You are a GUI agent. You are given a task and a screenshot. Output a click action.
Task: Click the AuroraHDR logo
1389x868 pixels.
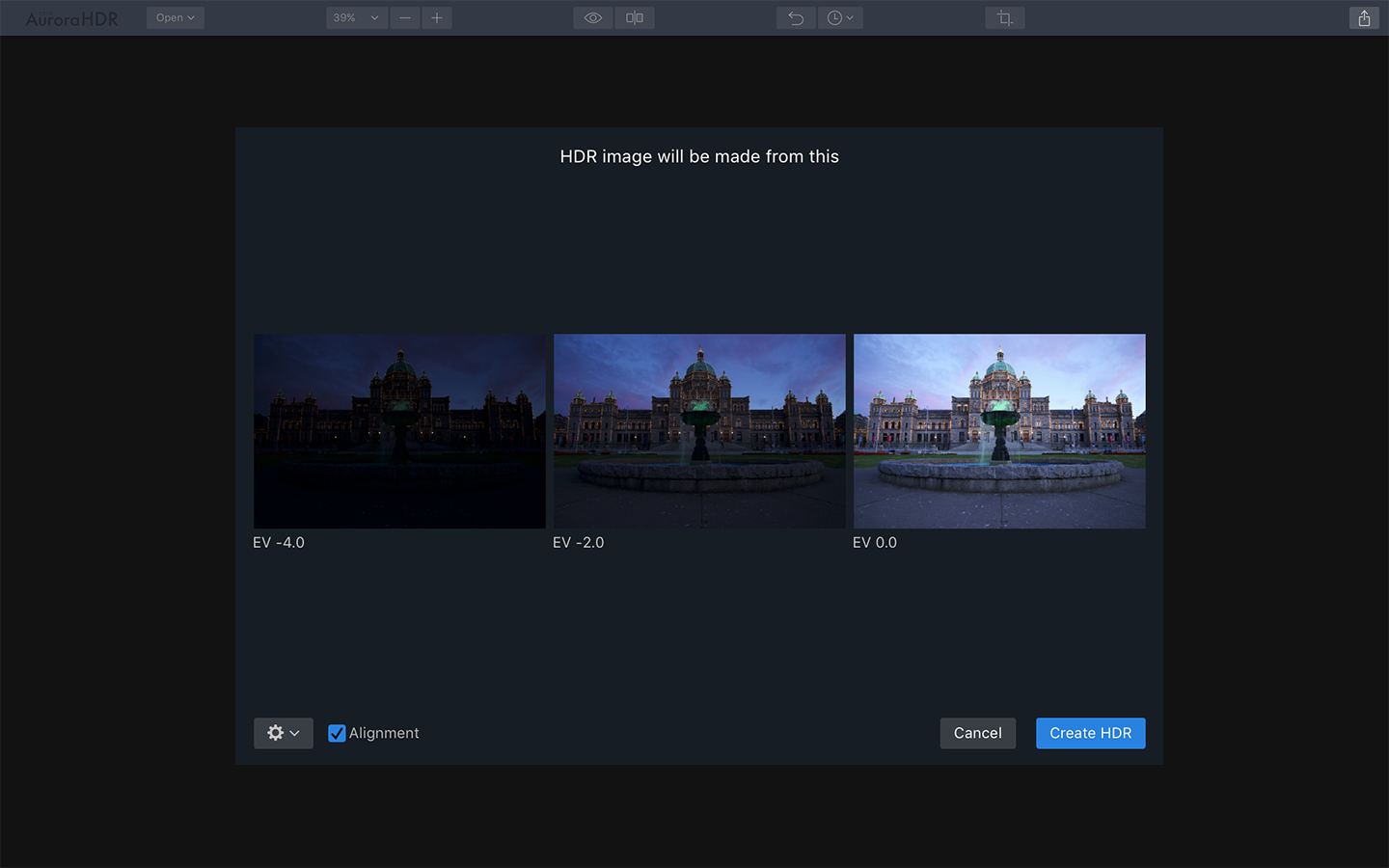[x=71, y=18]
